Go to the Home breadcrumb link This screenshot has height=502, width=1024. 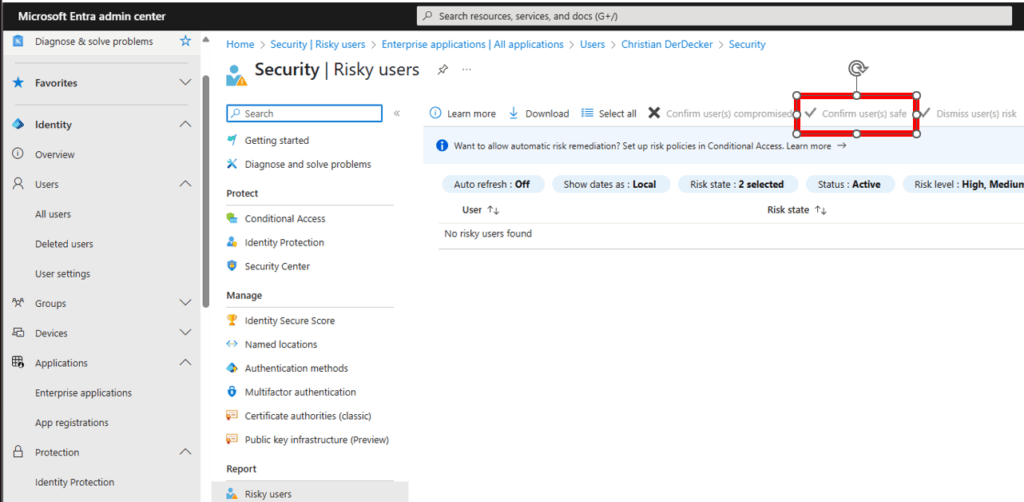coord(240,44)
